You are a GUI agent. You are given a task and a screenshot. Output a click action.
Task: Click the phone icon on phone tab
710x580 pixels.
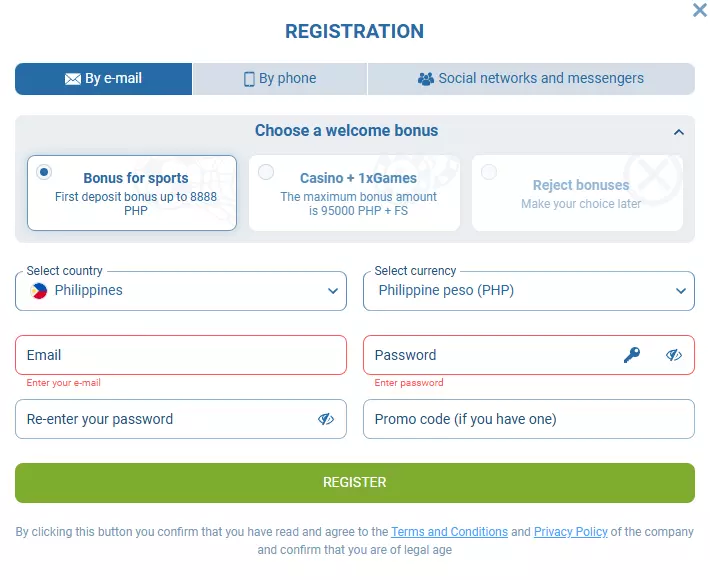tap(249, 79)
